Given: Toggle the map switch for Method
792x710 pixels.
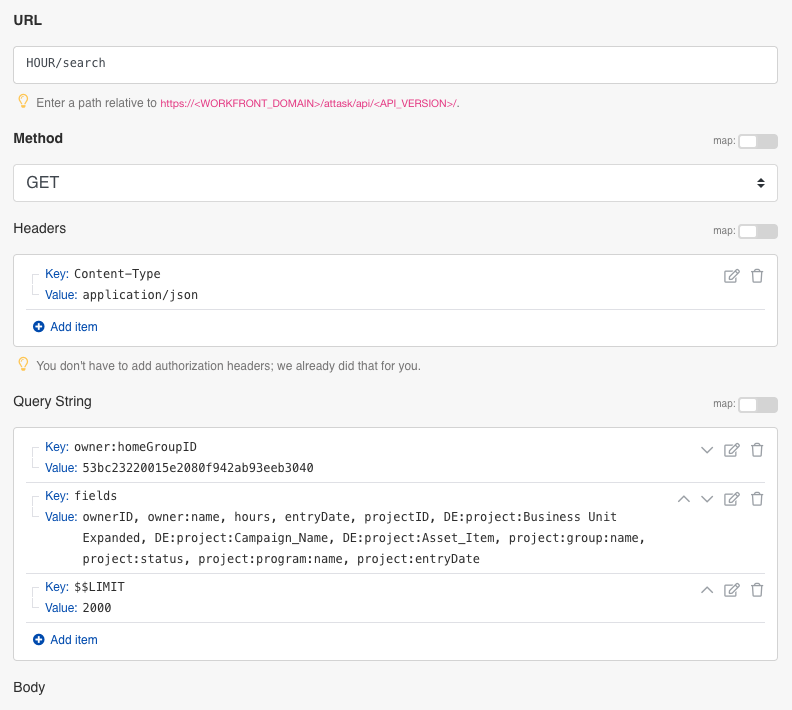Looking at the screenshot, I should pos(757,141).
